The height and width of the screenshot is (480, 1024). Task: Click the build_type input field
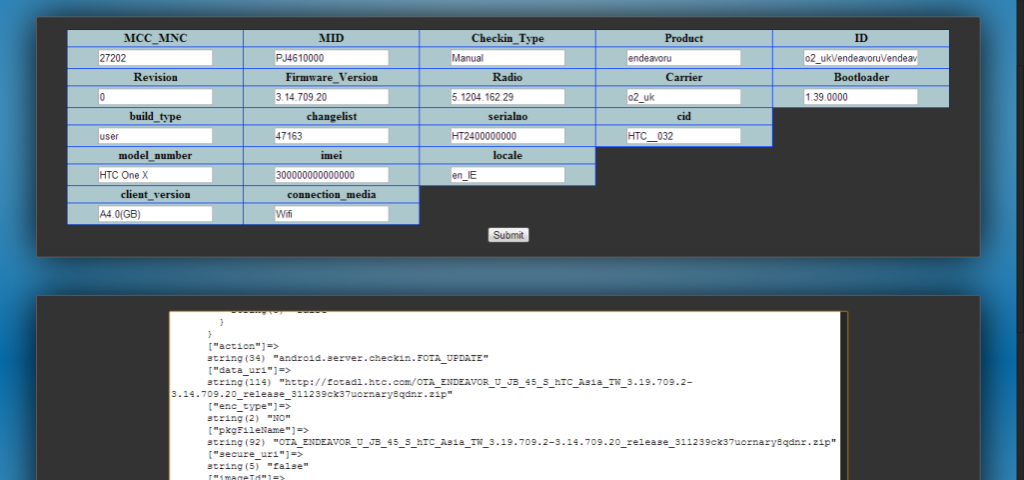click(155, 136)
